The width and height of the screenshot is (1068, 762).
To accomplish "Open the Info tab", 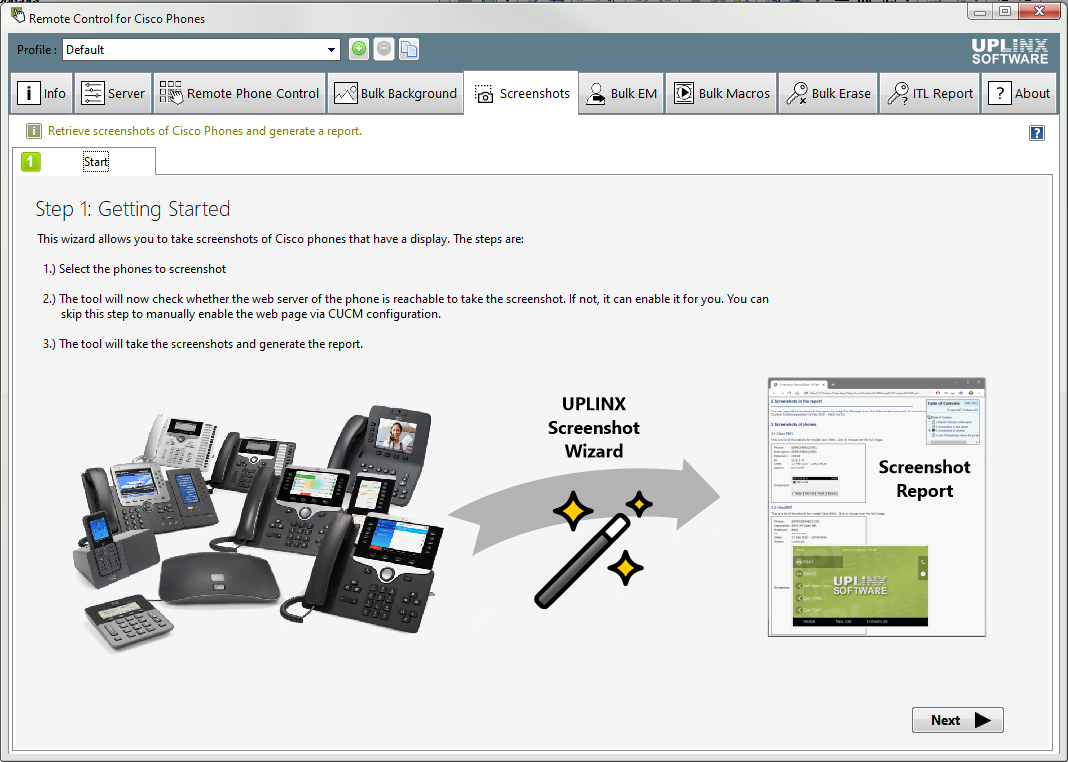I will [42, 93].
